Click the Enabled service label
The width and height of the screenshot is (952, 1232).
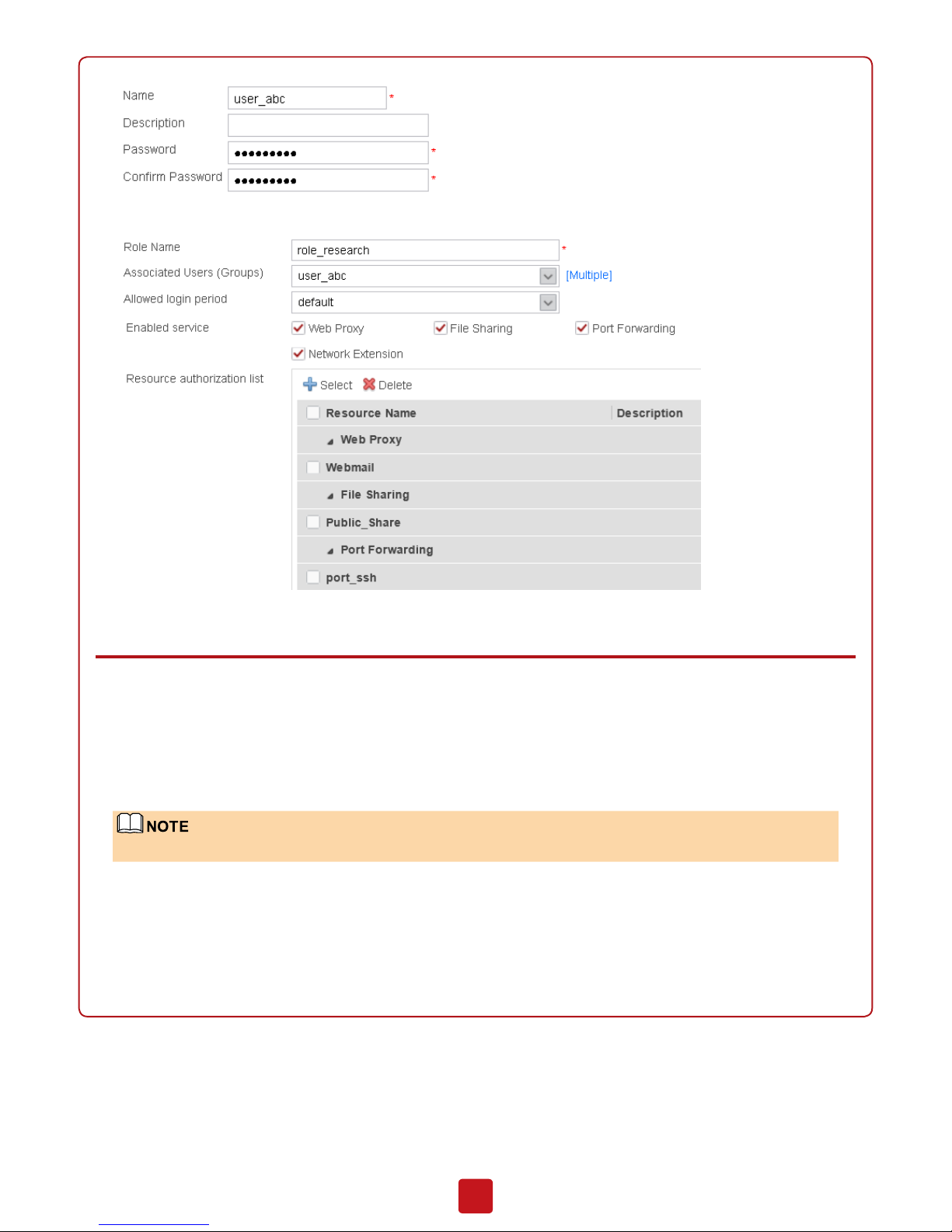pos(168,327)
